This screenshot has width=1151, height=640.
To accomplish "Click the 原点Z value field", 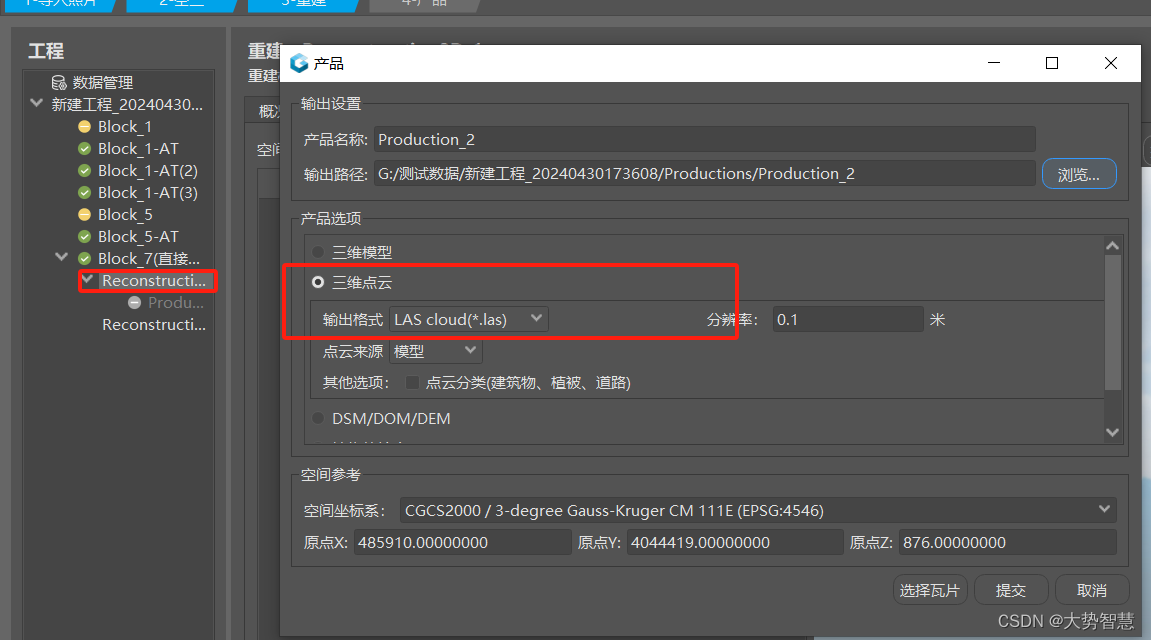I will [x=1007, y=542].
